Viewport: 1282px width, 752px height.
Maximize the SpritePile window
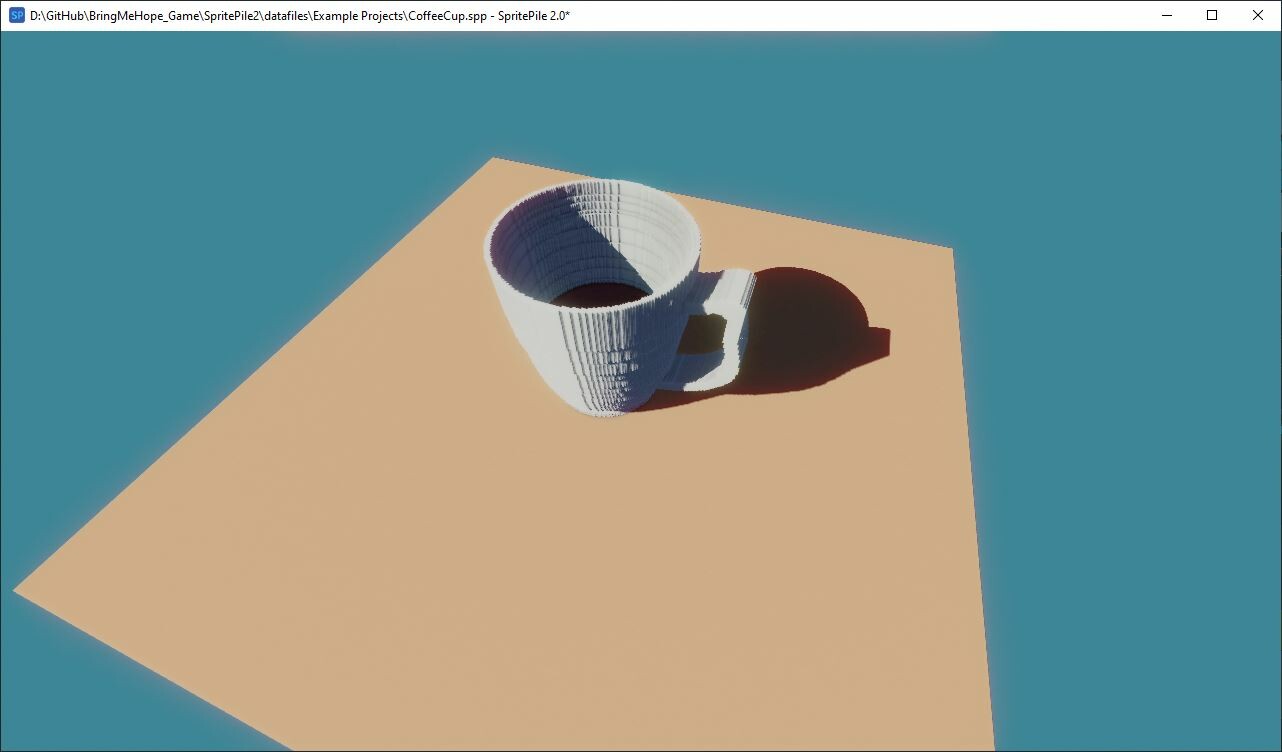coord(1211,15)
